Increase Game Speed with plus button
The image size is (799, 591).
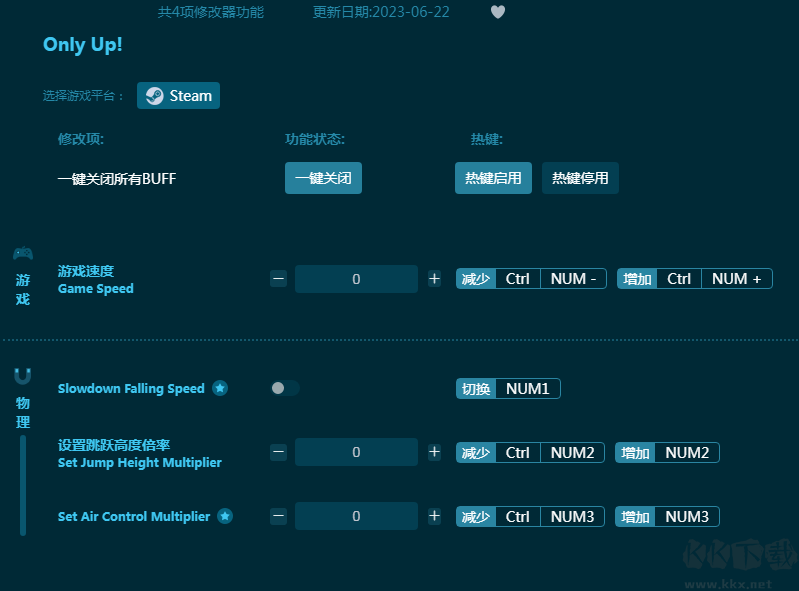coord(434,279)
